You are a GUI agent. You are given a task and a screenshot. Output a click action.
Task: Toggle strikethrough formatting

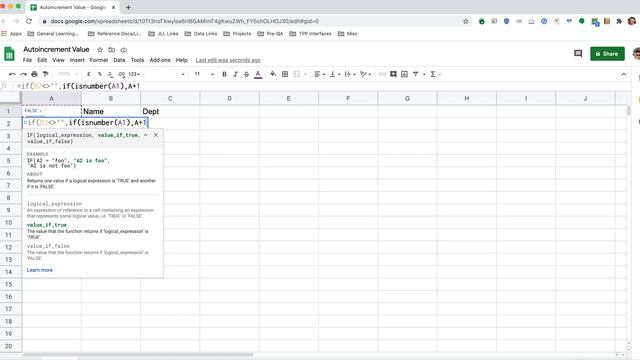click(247, 74)
